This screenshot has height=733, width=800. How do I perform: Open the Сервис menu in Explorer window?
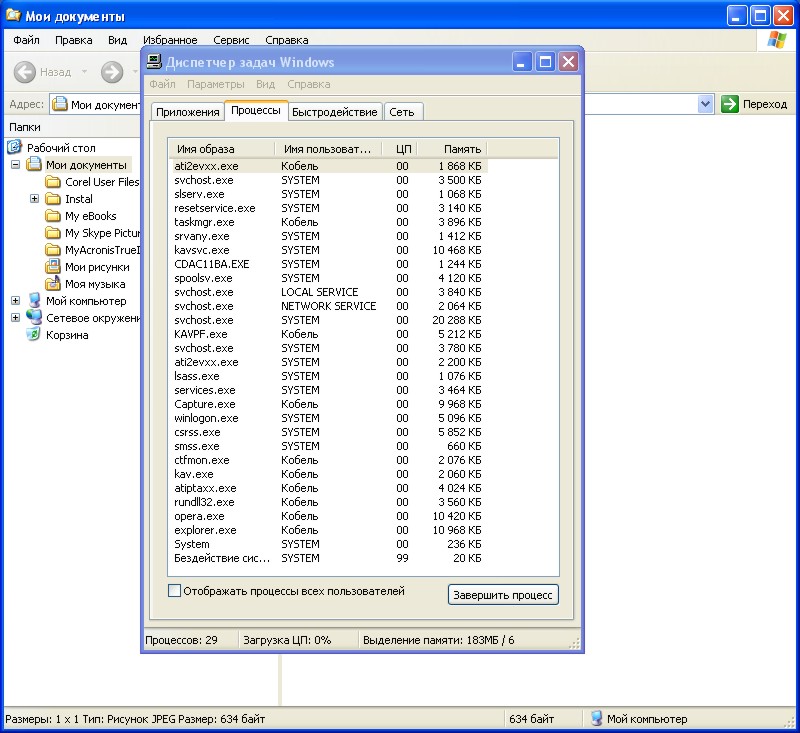(231, 40)
